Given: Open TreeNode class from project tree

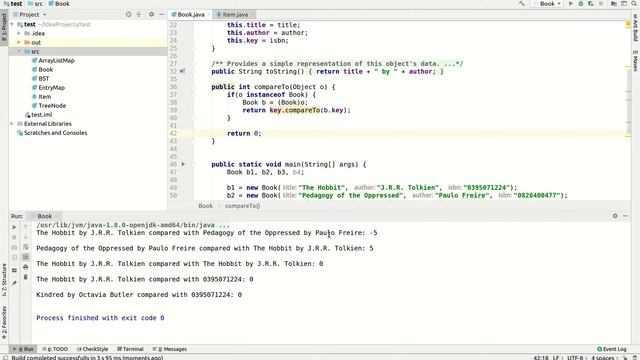Looking at the screenshot, I should tap(49, 106).
